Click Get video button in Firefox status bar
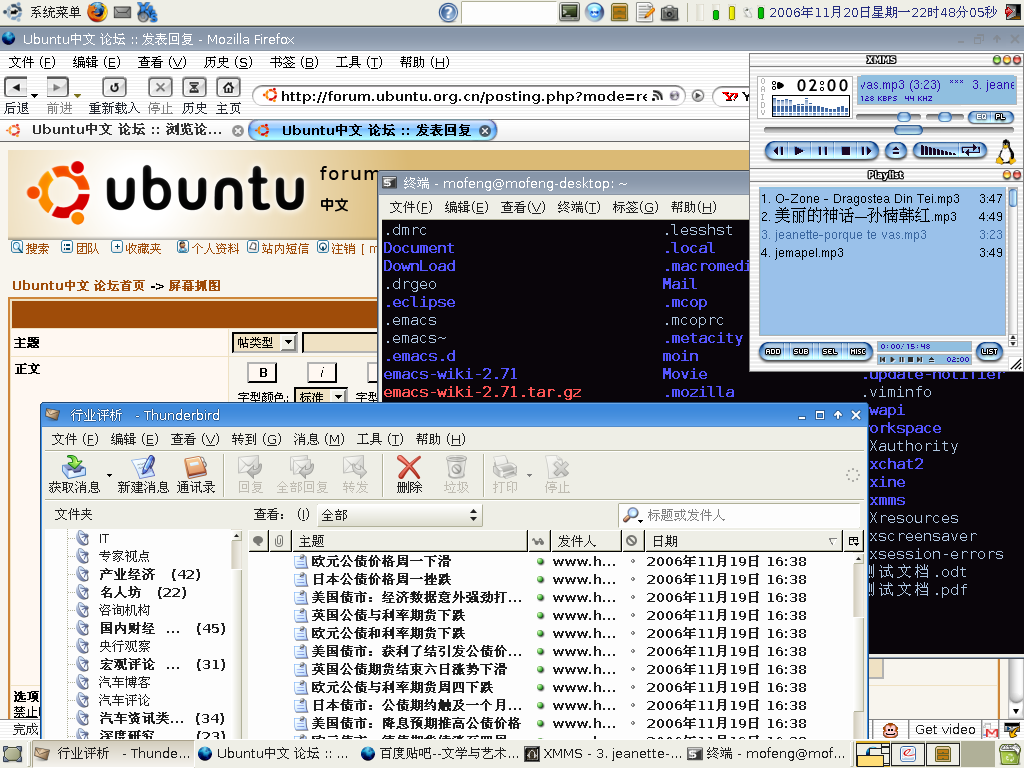 (944, 729)
